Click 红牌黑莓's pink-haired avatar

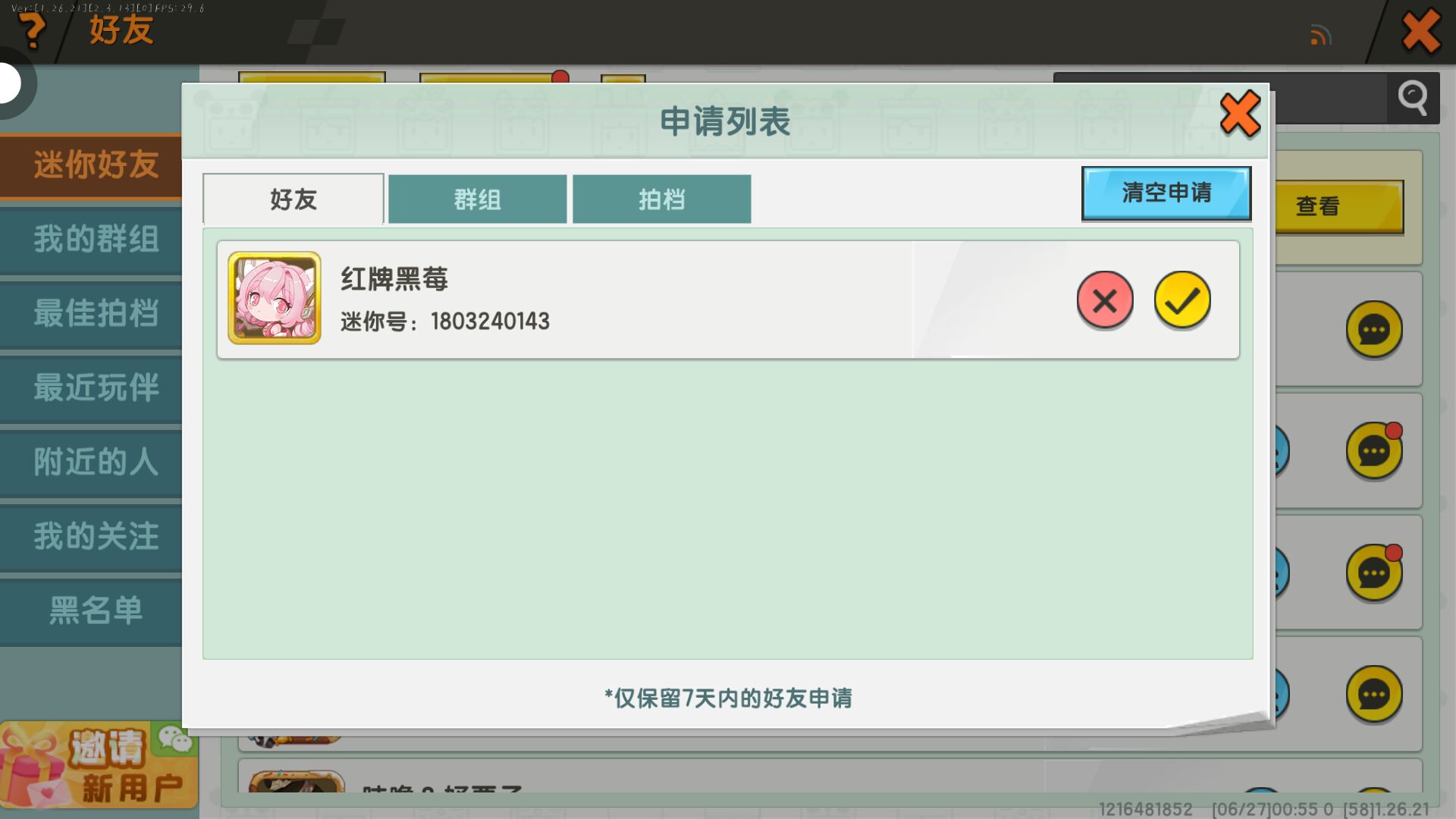point(275,298)
